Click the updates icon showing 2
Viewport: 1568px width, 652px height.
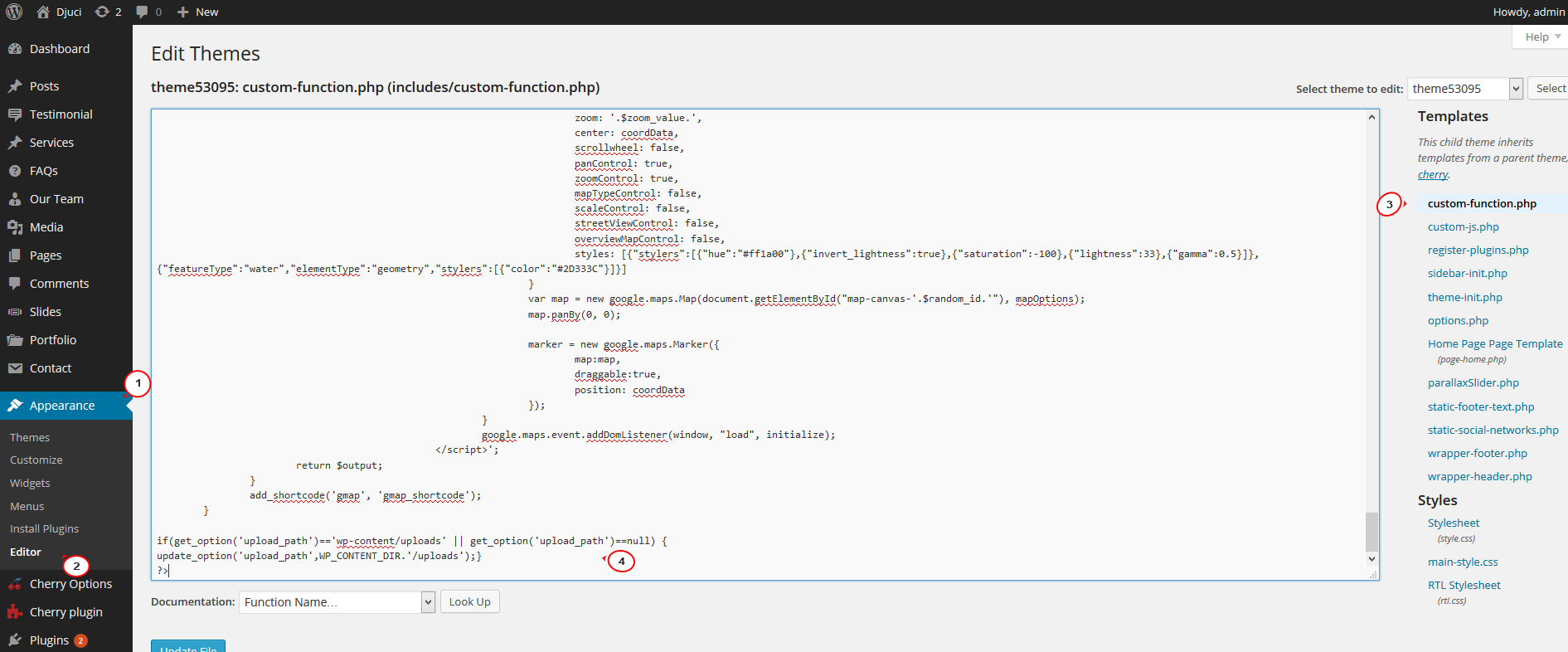[x=102, y=12]
